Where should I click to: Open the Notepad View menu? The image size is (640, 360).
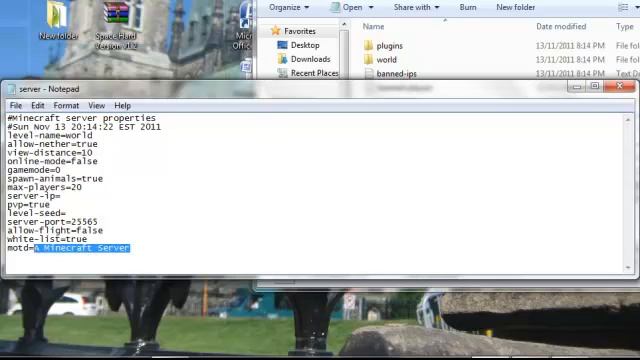pos(97,106)
